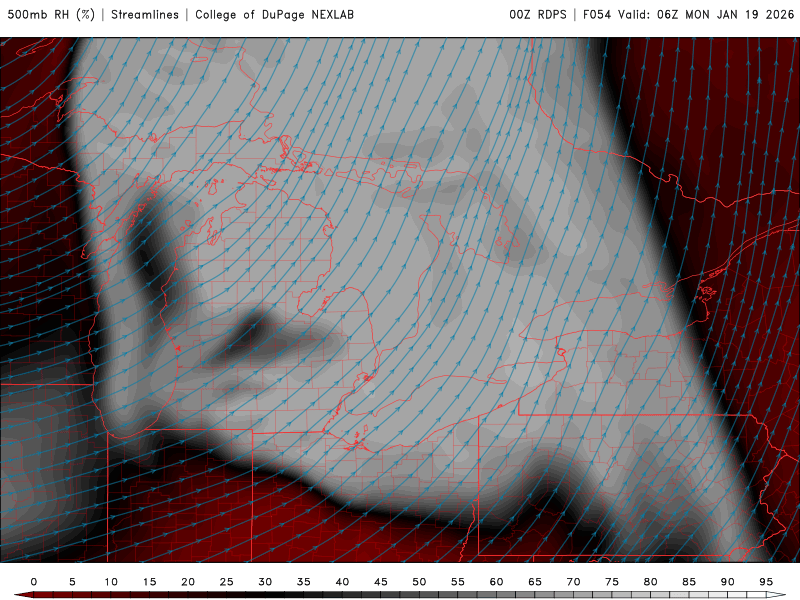Click the colorbar label "50"
Viewport: 800px width, 600px height.
pos(419,582)
